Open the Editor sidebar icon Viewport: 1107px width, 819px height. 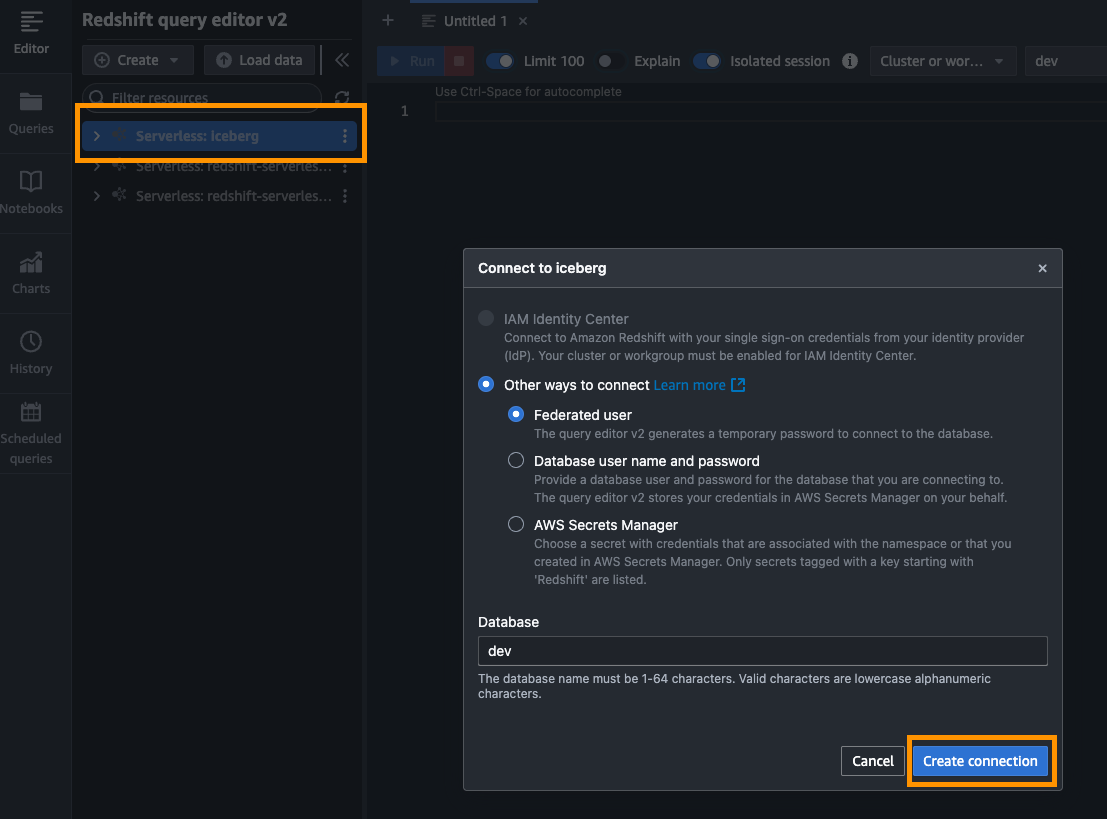click(31, 23)
